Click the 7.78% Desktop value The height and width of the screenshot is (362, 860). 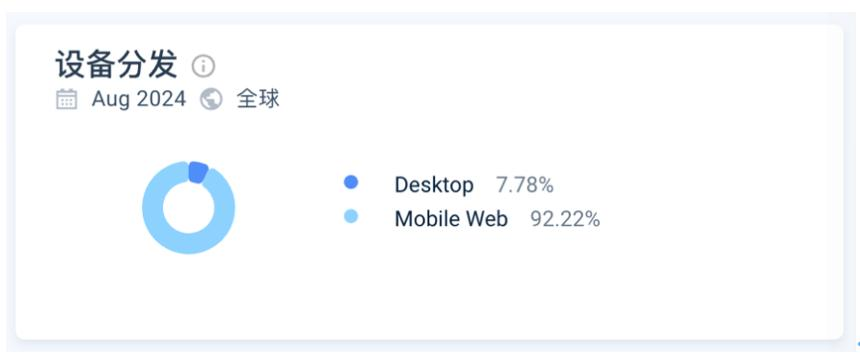click(x=525, y=185)
